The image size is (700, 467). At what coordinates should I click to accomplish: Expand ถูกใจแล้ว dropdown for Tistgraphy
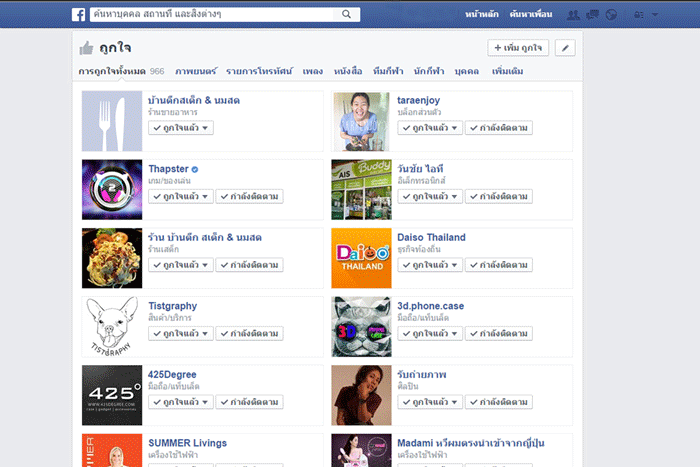click(x=181, y=334)
